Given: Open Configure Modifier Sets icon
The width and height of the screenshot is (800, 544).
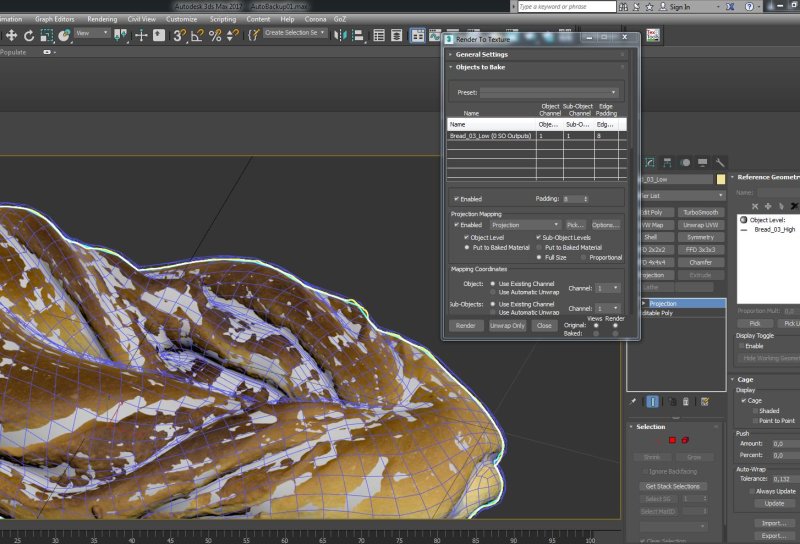Looking at the screenshot, I should [x=705, y=401].
